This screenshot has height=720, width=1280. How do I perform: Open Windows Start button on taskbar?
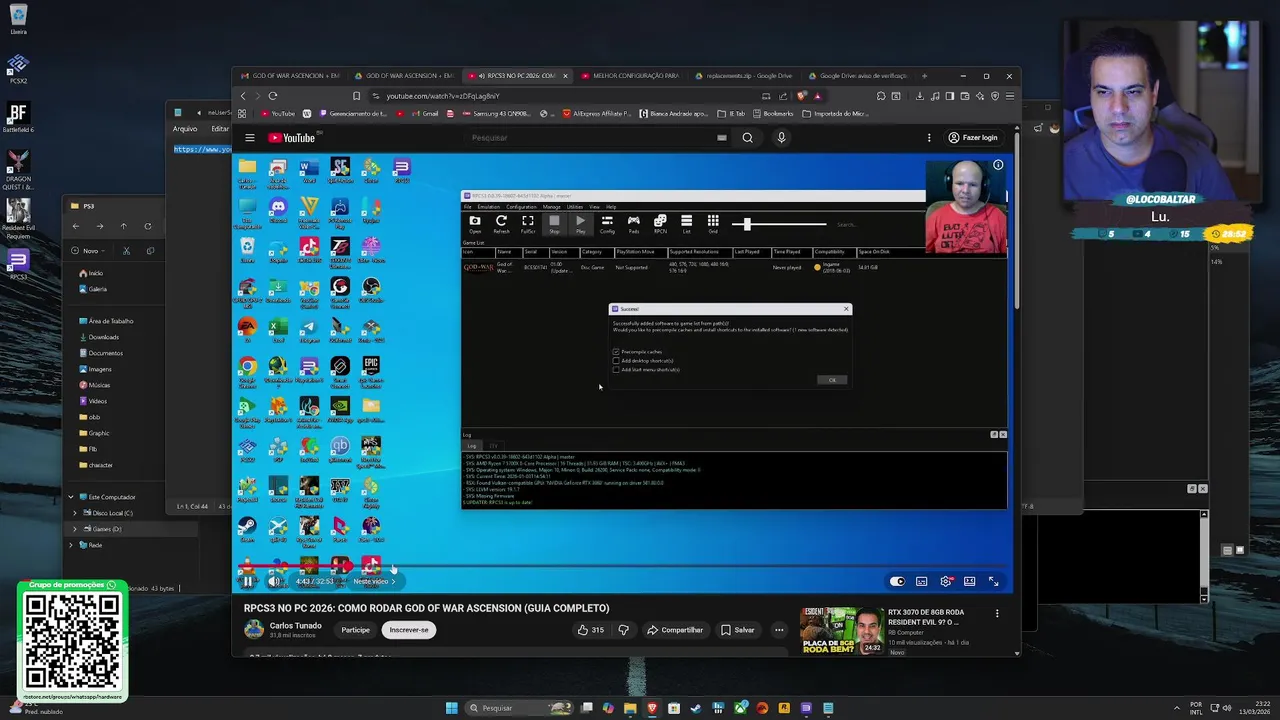[451, 708]
